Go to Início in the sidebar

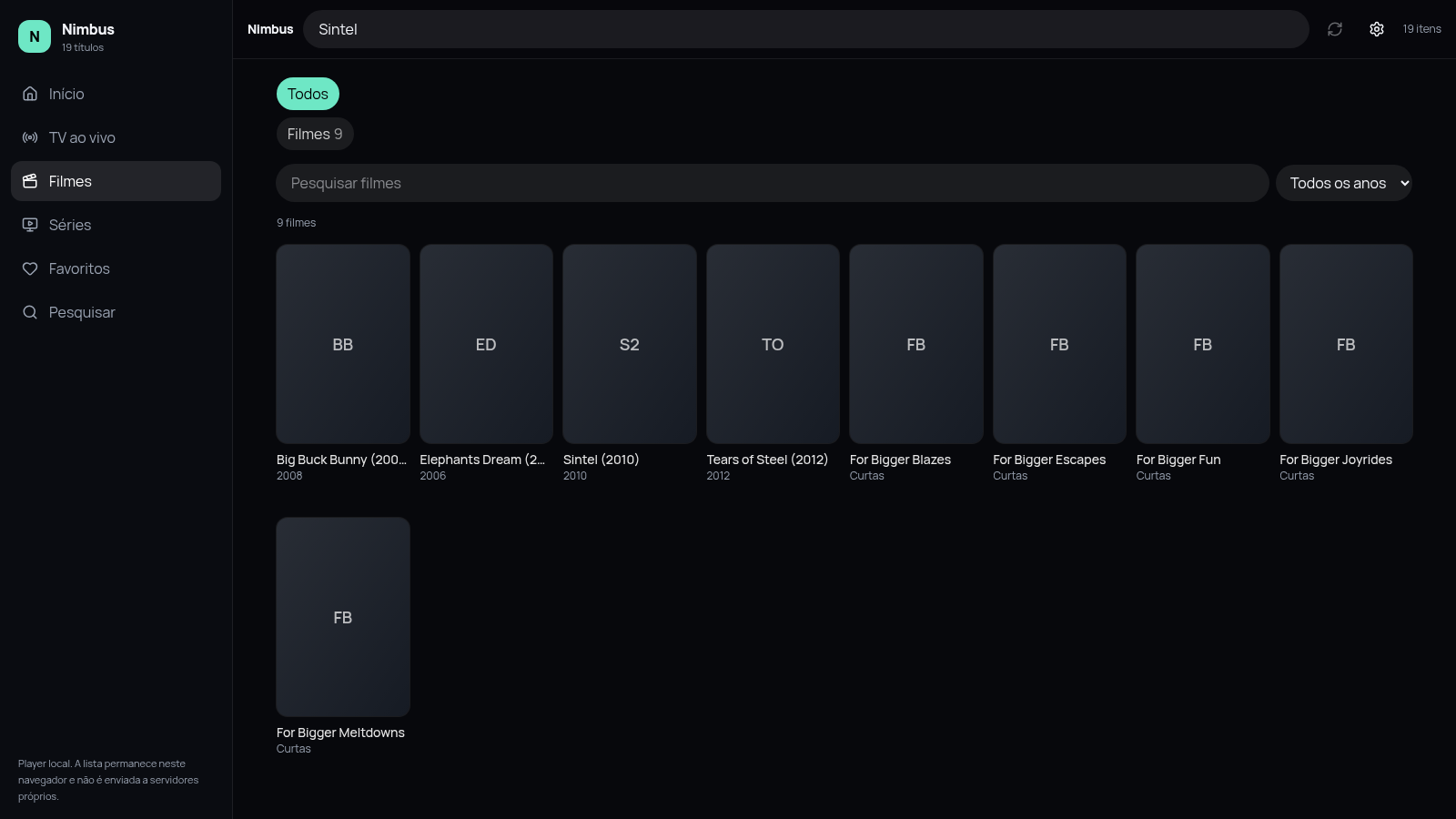pos(116,94)
